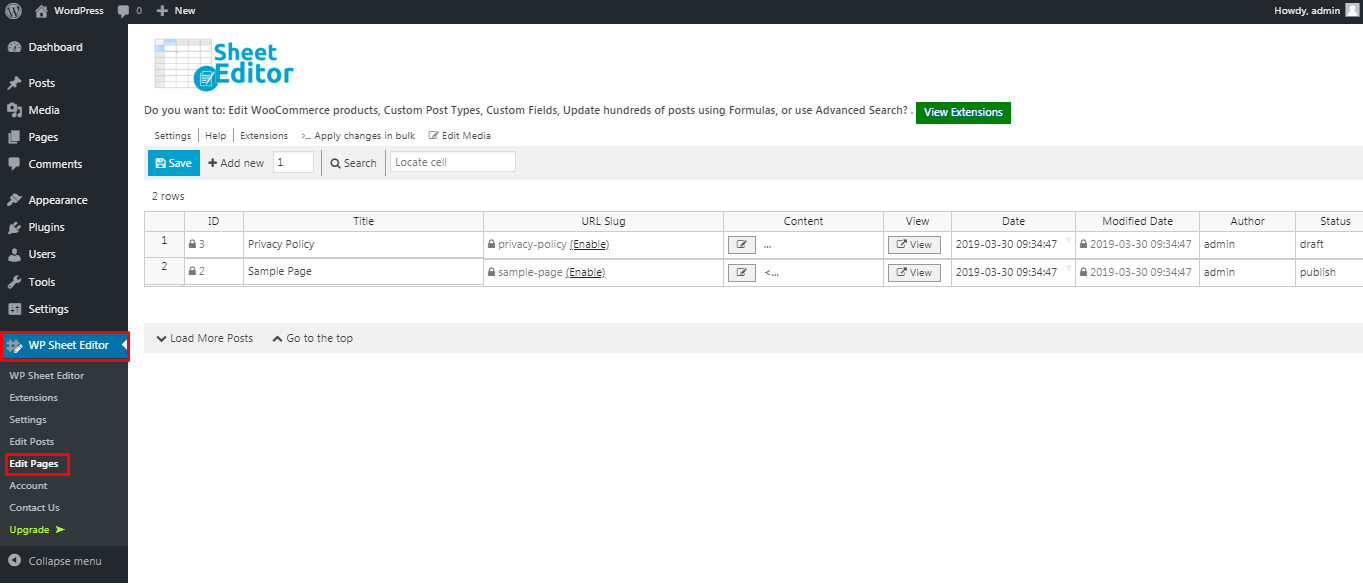Viewport: 1363px width, 585px height.
Task: Open date picker arrow for Privacy Policy row
Action: pyautogui.click(x=1068, y=241)
